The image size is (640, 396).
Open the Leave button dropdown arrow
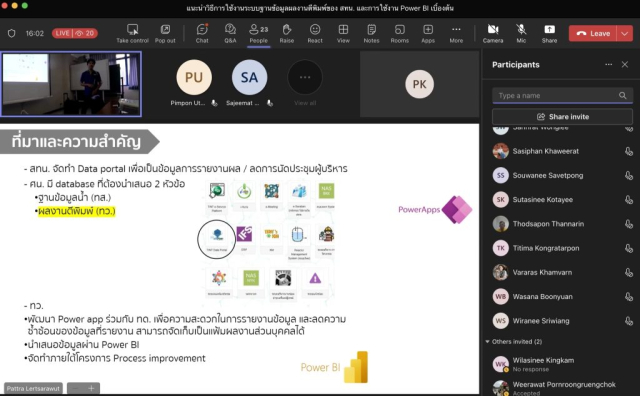(625, 33)
